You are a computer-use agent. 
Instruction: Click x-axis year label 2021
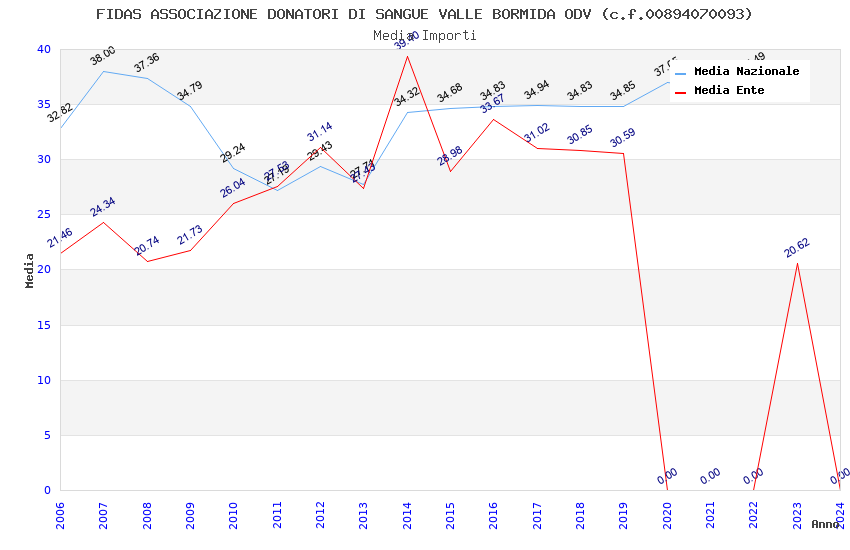pos(711,515)
